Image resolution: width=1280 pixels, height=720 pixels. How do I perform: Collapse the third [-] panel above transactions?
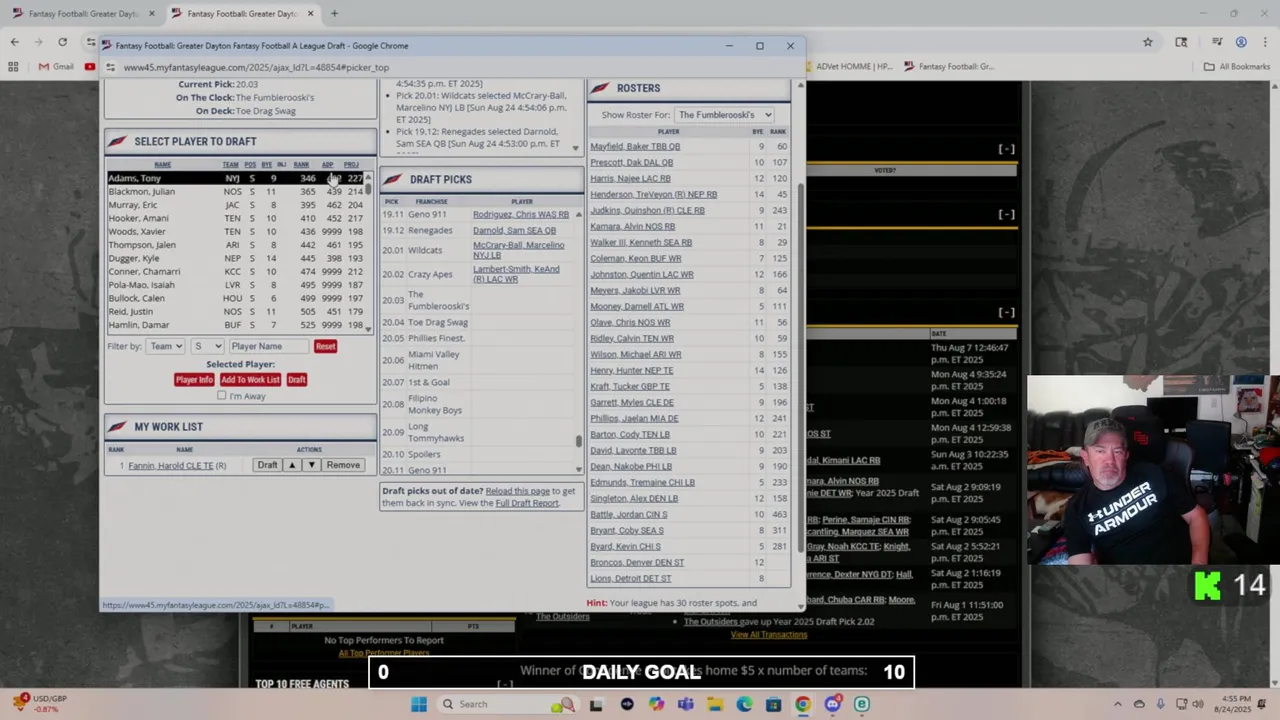tap(1007, 312)
